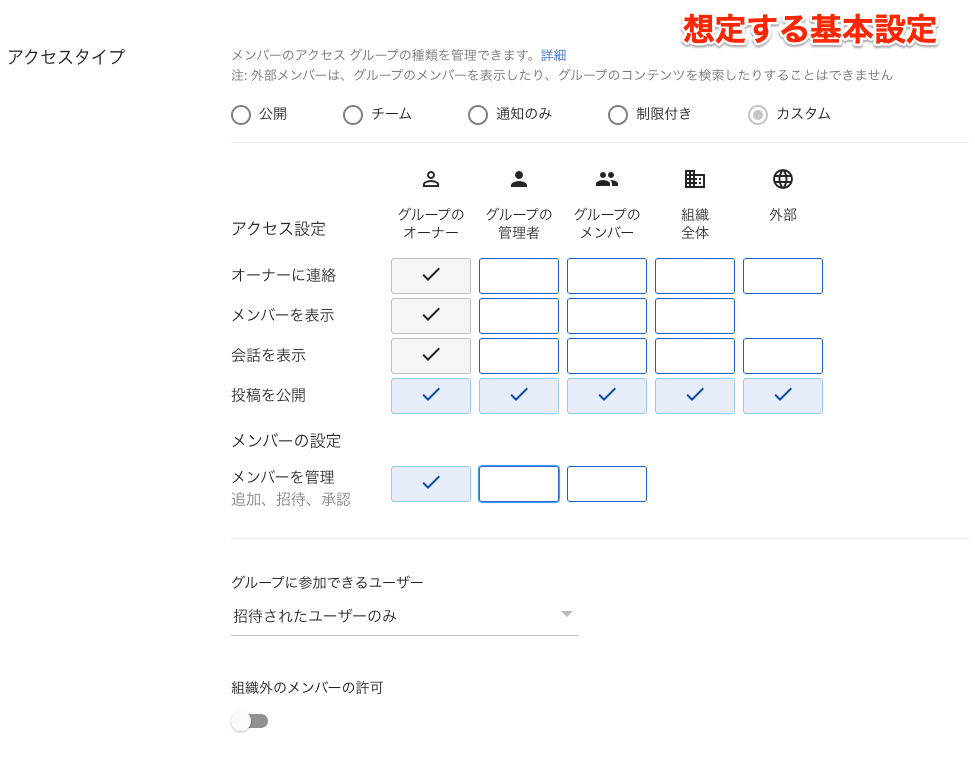Choose the 通知のみ radio option
Image resolution: width=975 pixels, height=757 pixels.
[x=478, y=115]
